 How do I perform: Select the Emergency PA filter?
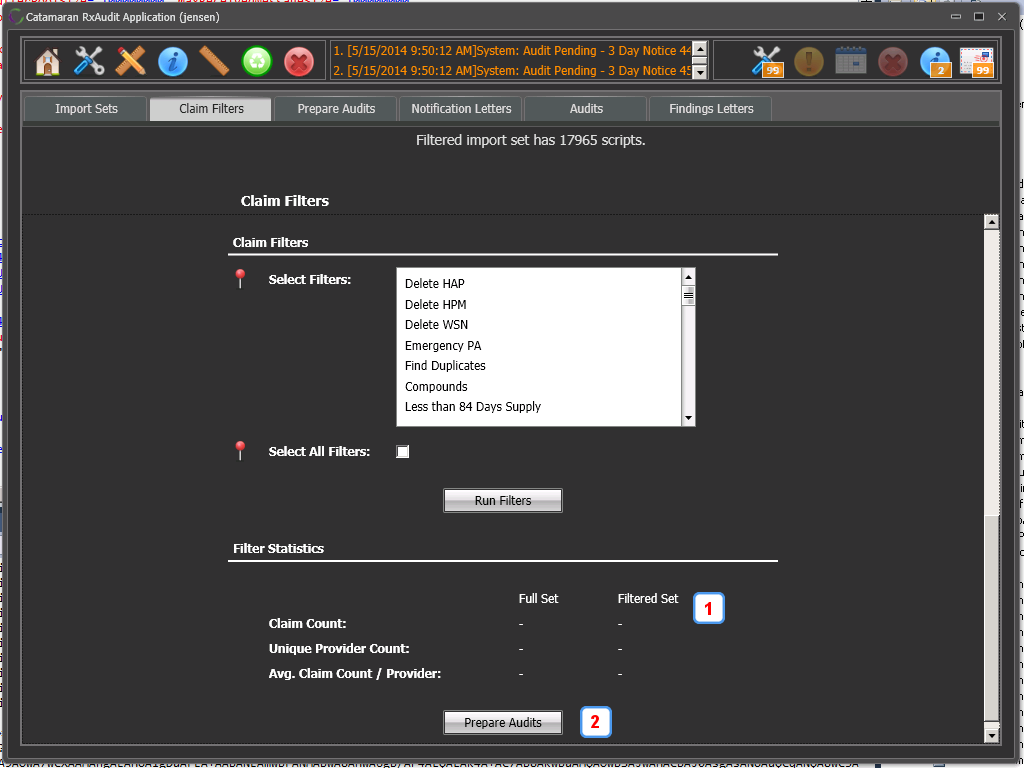443,345
